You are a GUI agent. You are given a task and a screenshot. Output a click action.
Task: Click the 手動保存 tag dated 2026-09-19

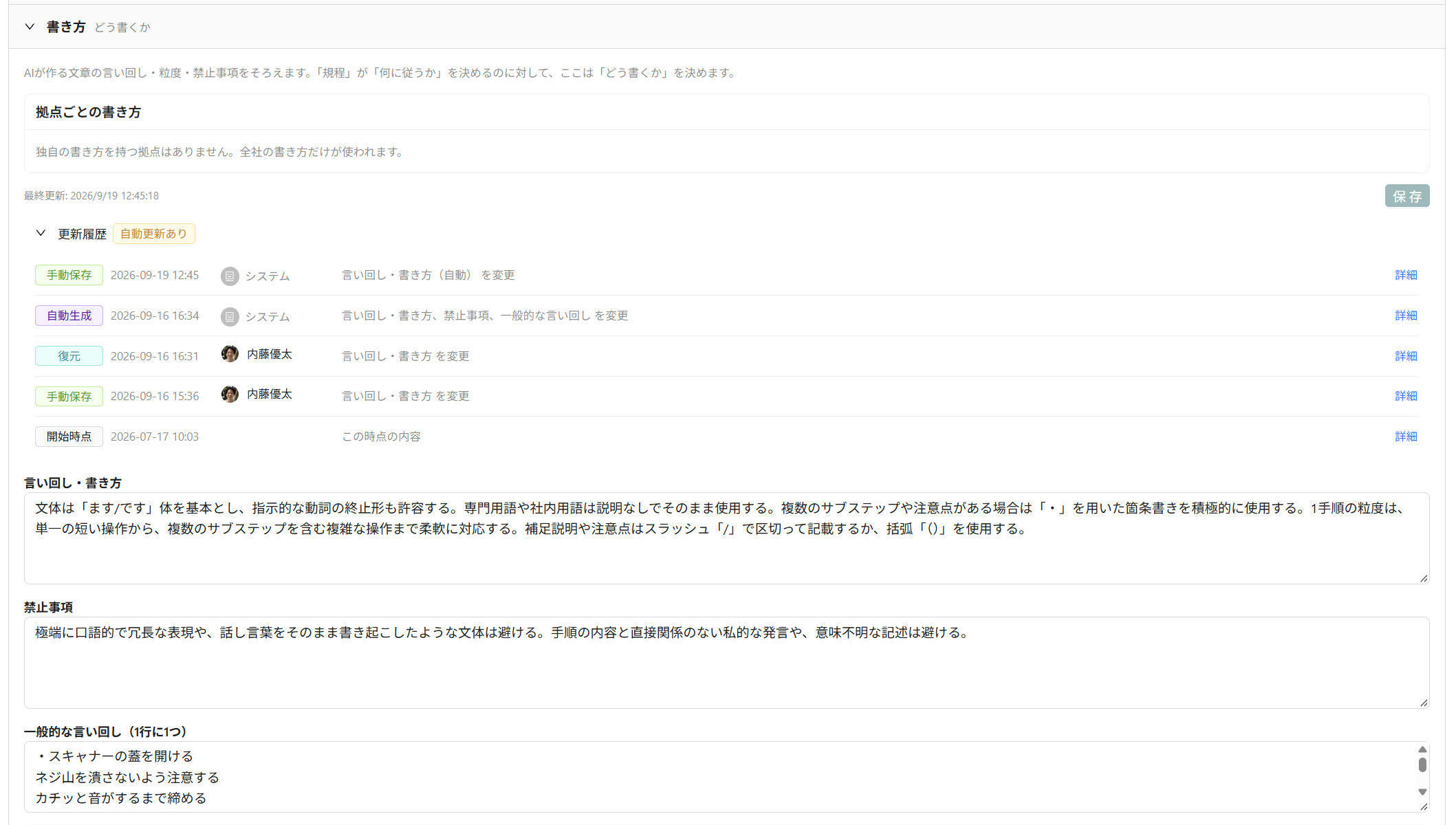click(69, 275)
